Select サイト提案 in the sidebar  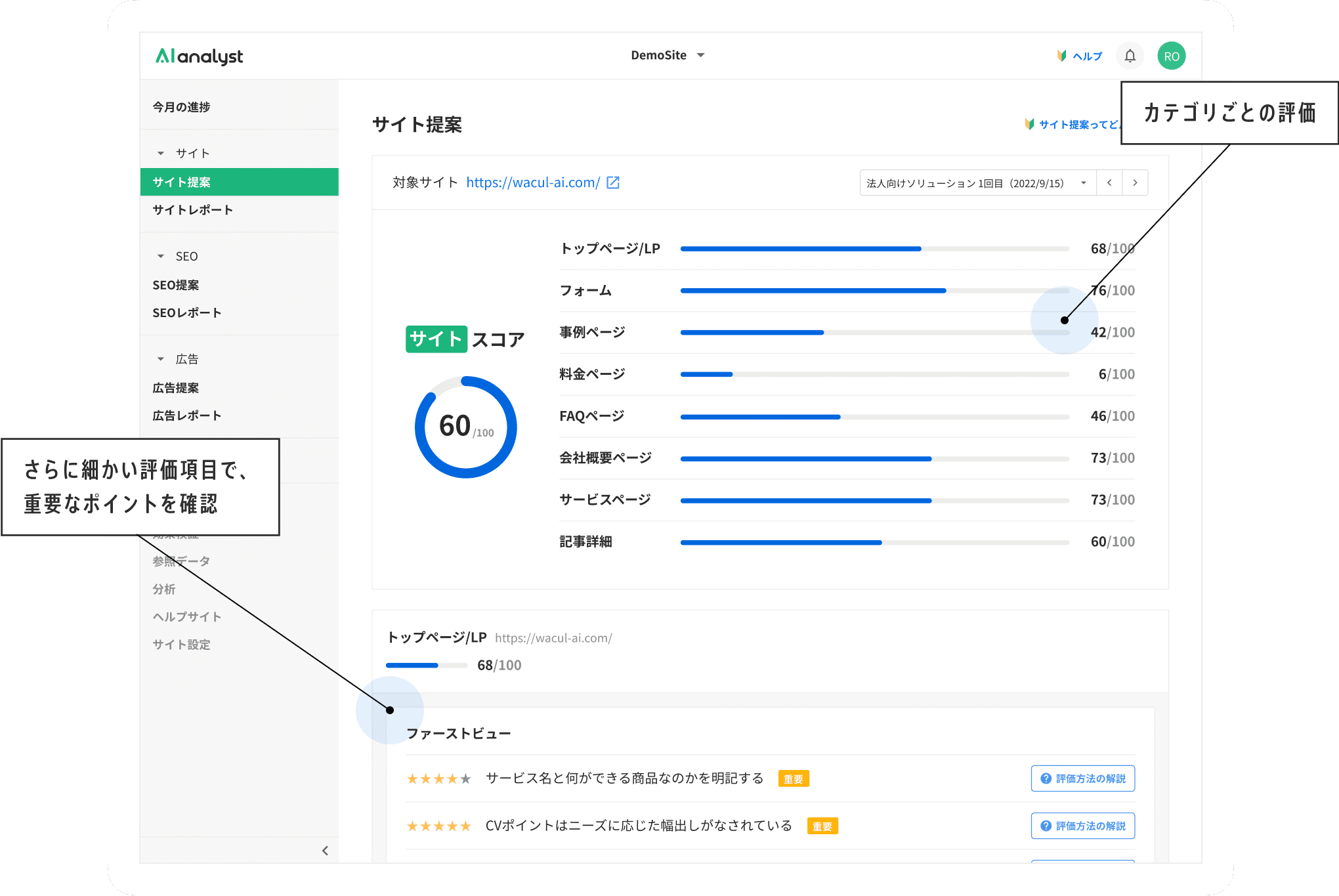click(240, 182)
